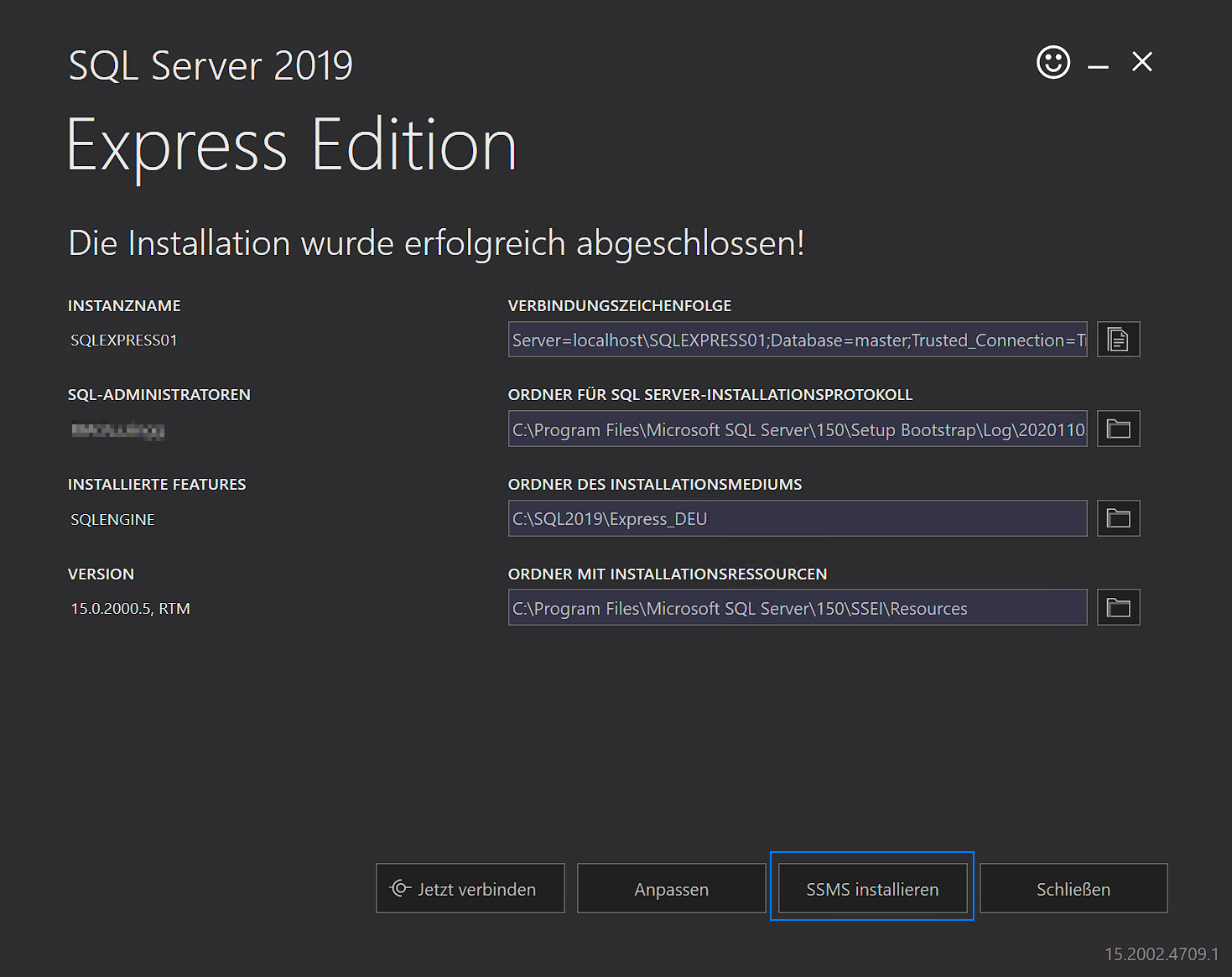Screen dimensions: 1232x977
Task: Click the Jetzt verbinden button
Action: [470, 888]
